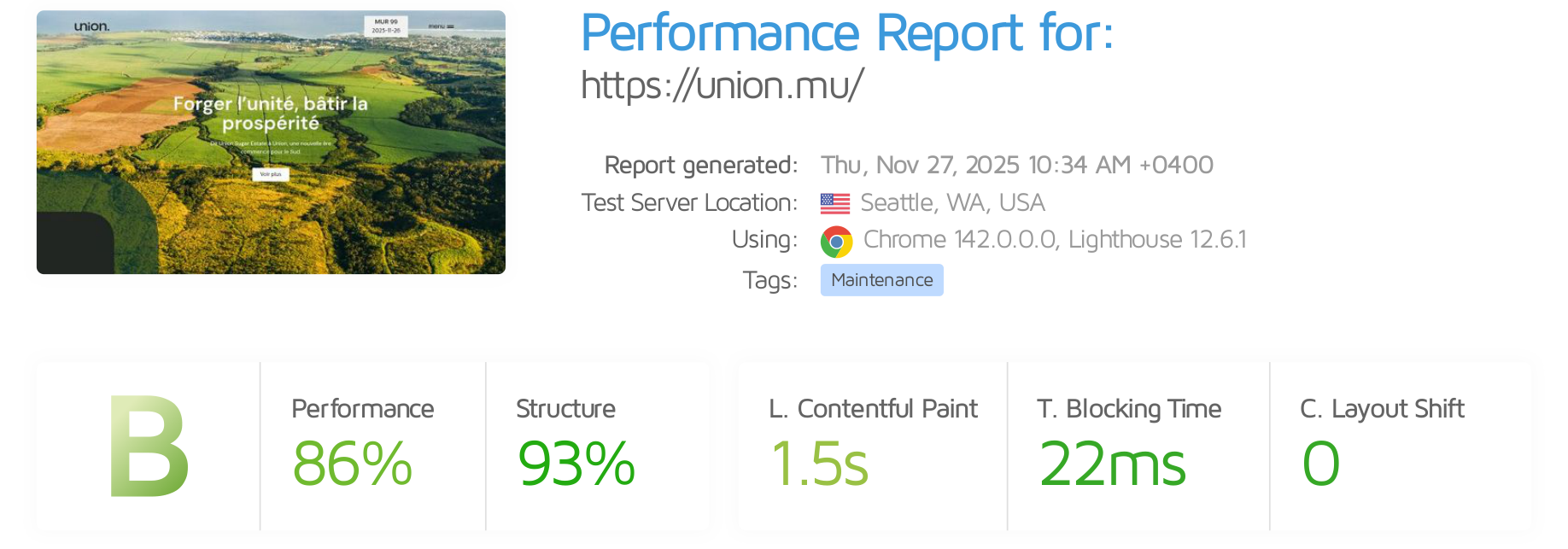The width and height of the screenshot is (1568, 549).
Task: Click the large B grade letter
Action: [149, 447]
